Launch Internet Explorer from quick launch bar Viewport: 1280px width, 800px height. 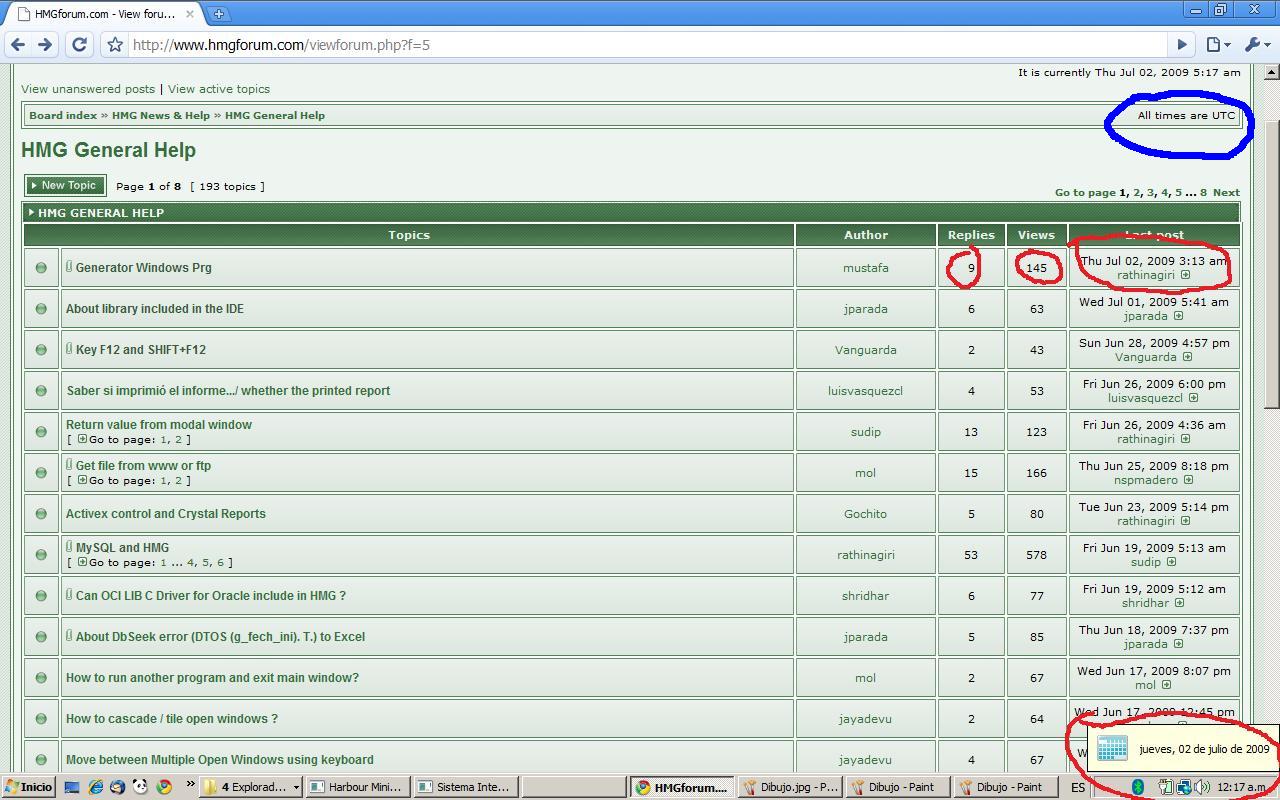(x=95, y=787)
